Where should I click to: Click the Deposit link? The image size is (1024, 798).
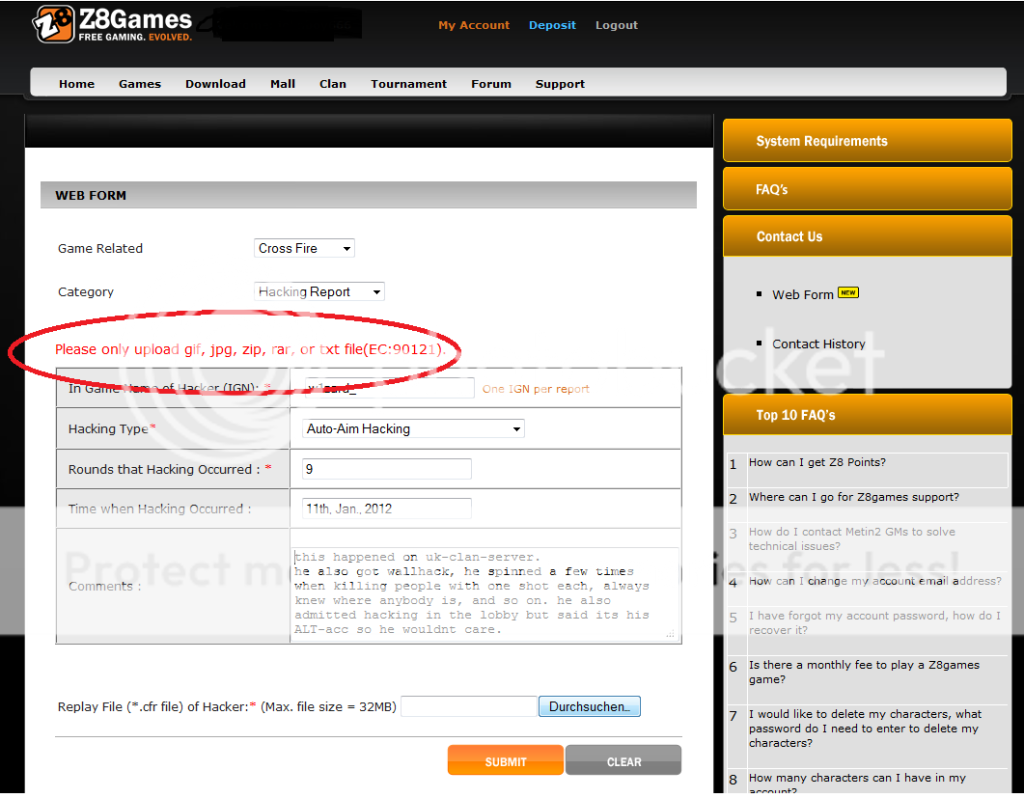552,25
